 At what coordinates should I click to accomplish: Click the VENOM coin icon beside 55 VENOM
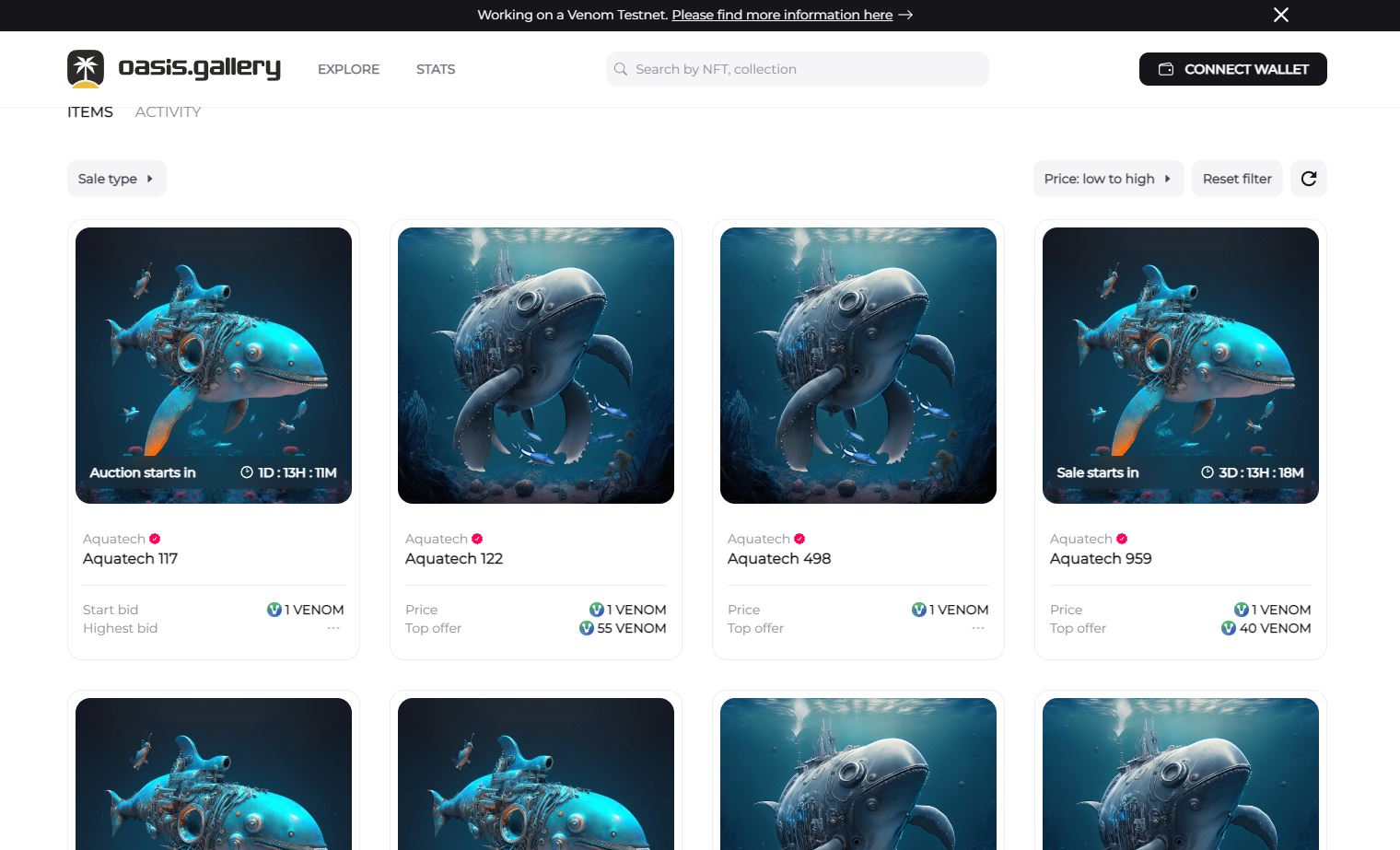point(587,628)
